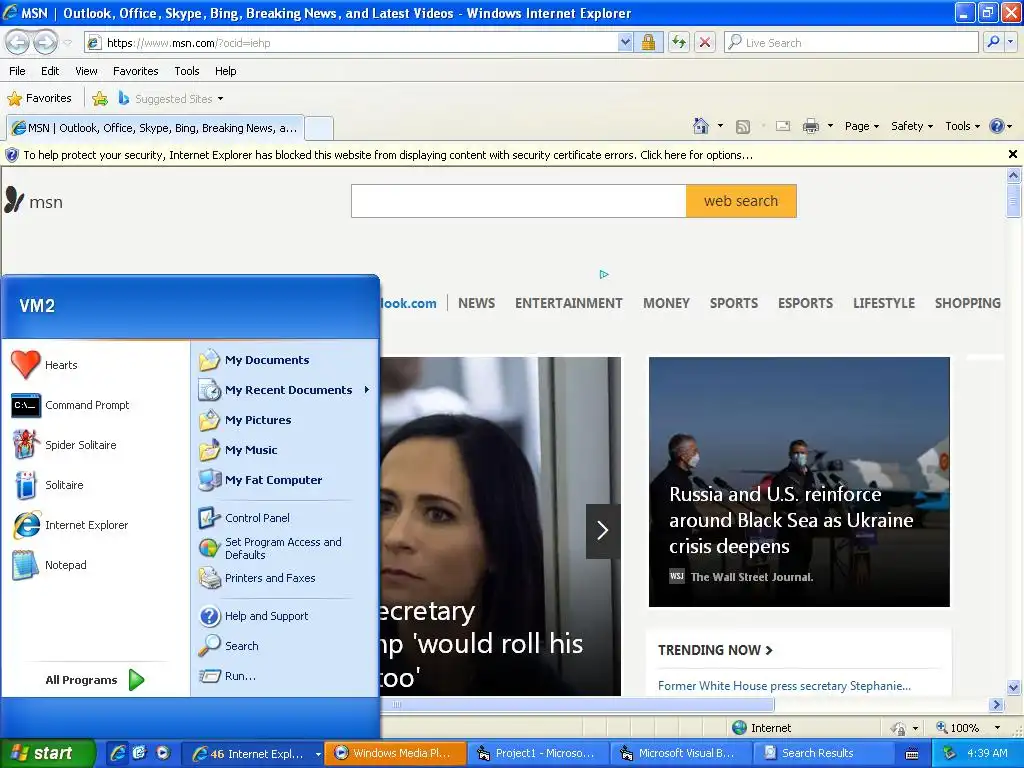Open Russia and U.S. Black Sea article
1024x768 pixels.
pos(790,520)
